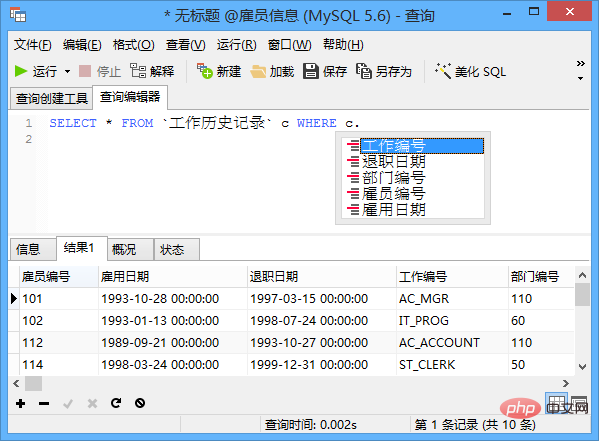Click the cell IT_PROG
The height and width of the screenshot is (441, 599).
tap(452, 321)
